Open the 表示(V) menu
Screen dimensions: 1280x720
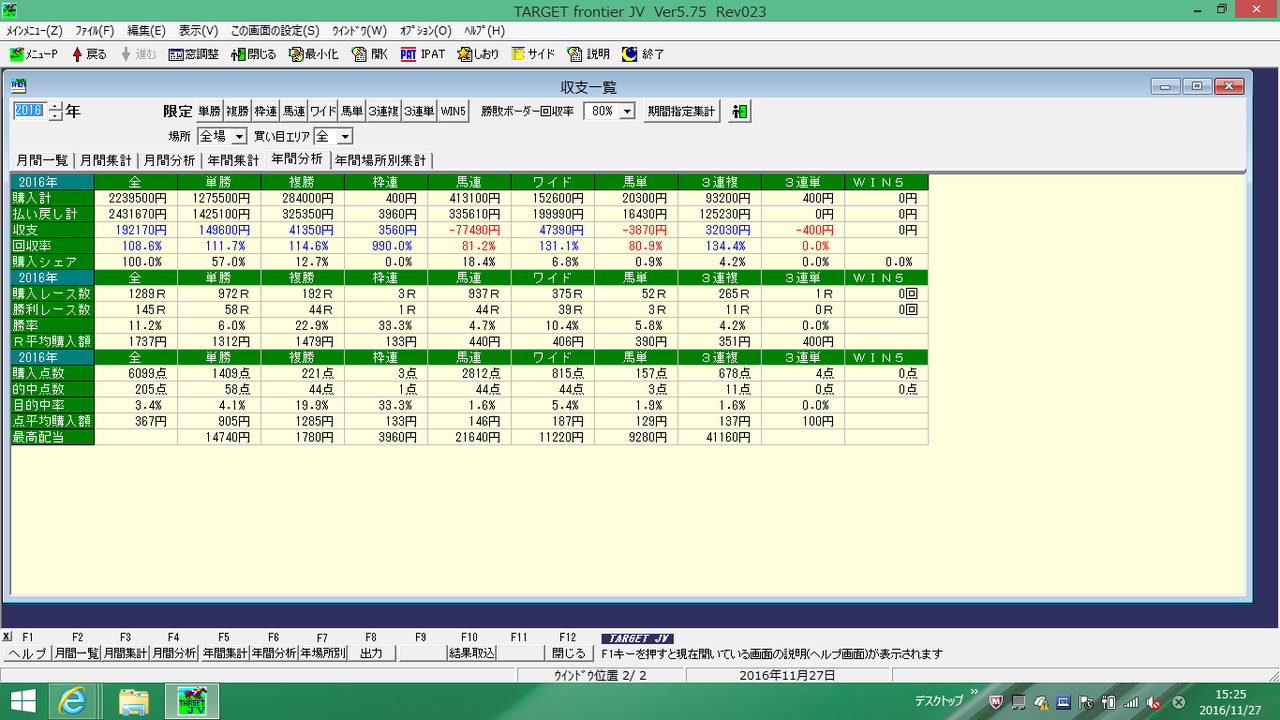[x=198, y=31]
